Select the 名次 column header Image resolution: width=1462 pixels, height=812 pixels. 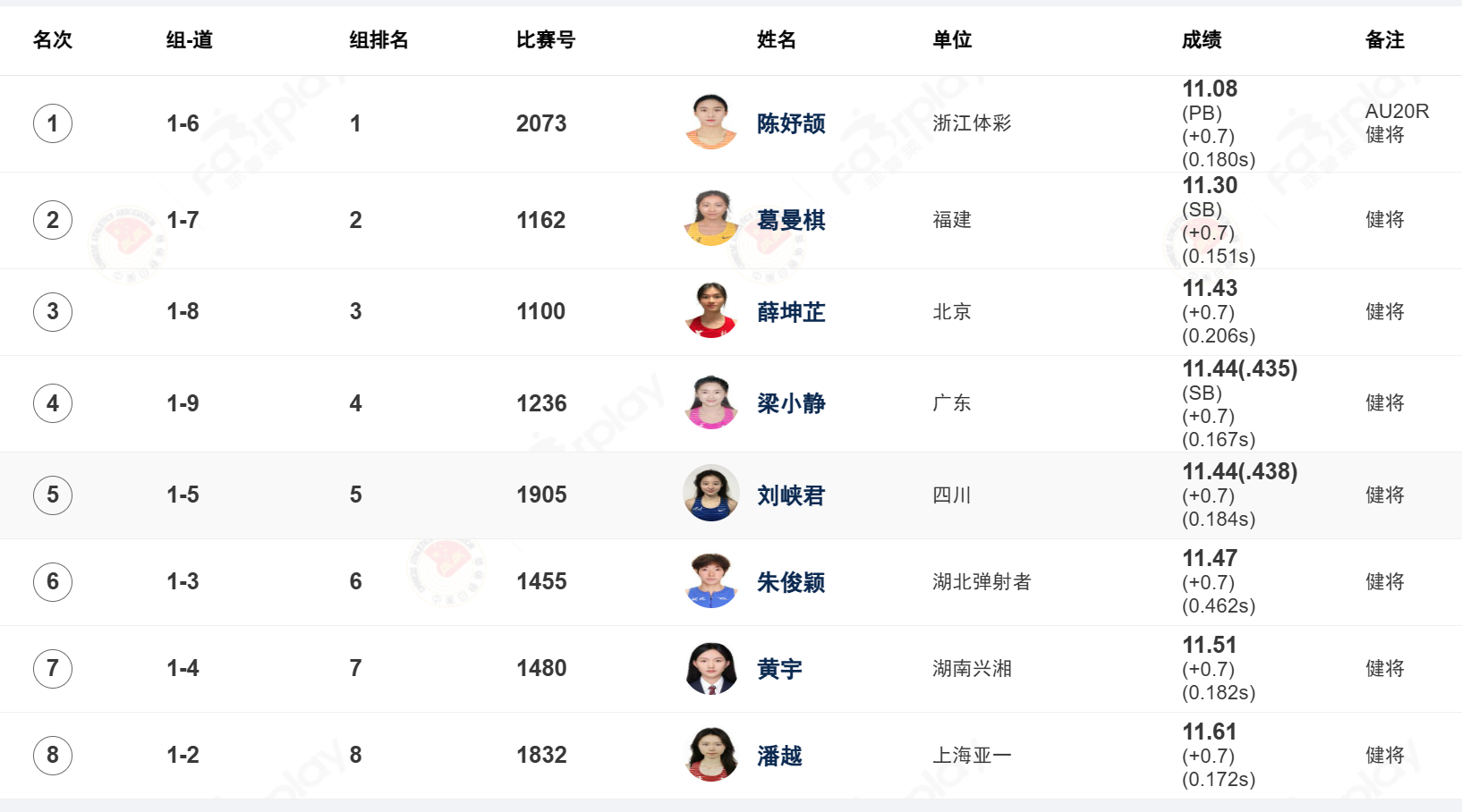53,39
